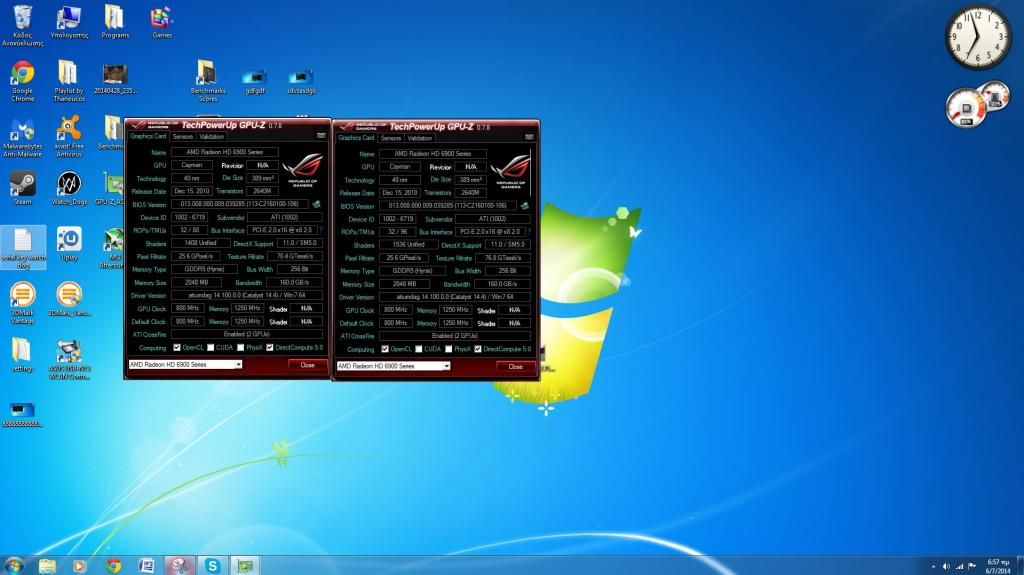Enable CUDA checkbox in left GPU-Z window
Viewport: 1024px width, 575px height.
coord(211,347)
